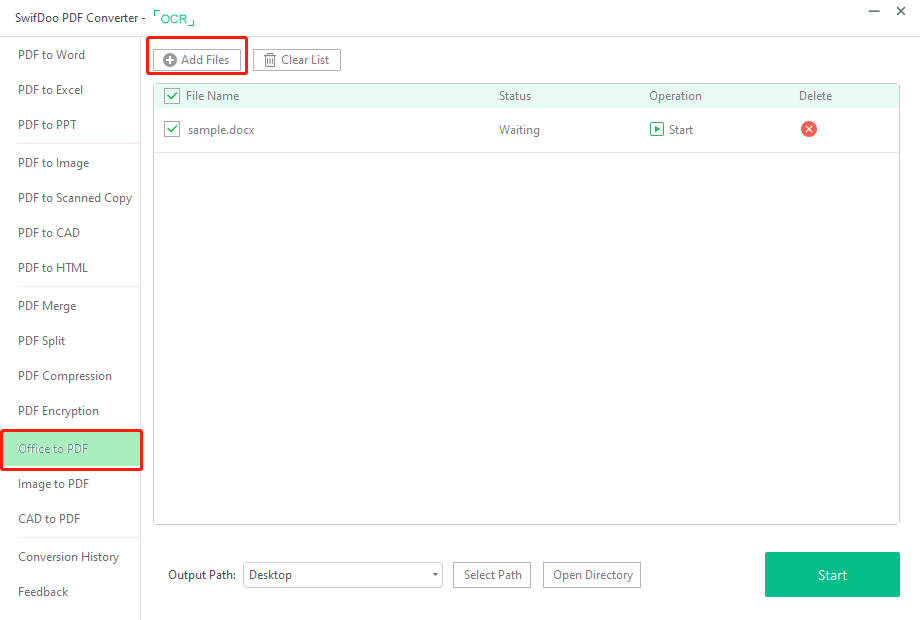Choose PDF to CAD in sidebar

(49, 232)
